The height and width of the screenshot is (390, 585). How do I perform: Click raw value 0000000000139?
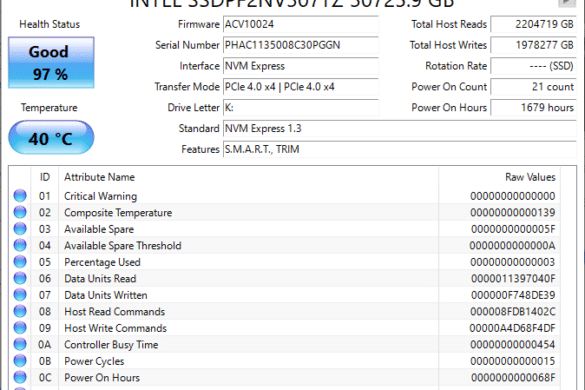[513, 213]
